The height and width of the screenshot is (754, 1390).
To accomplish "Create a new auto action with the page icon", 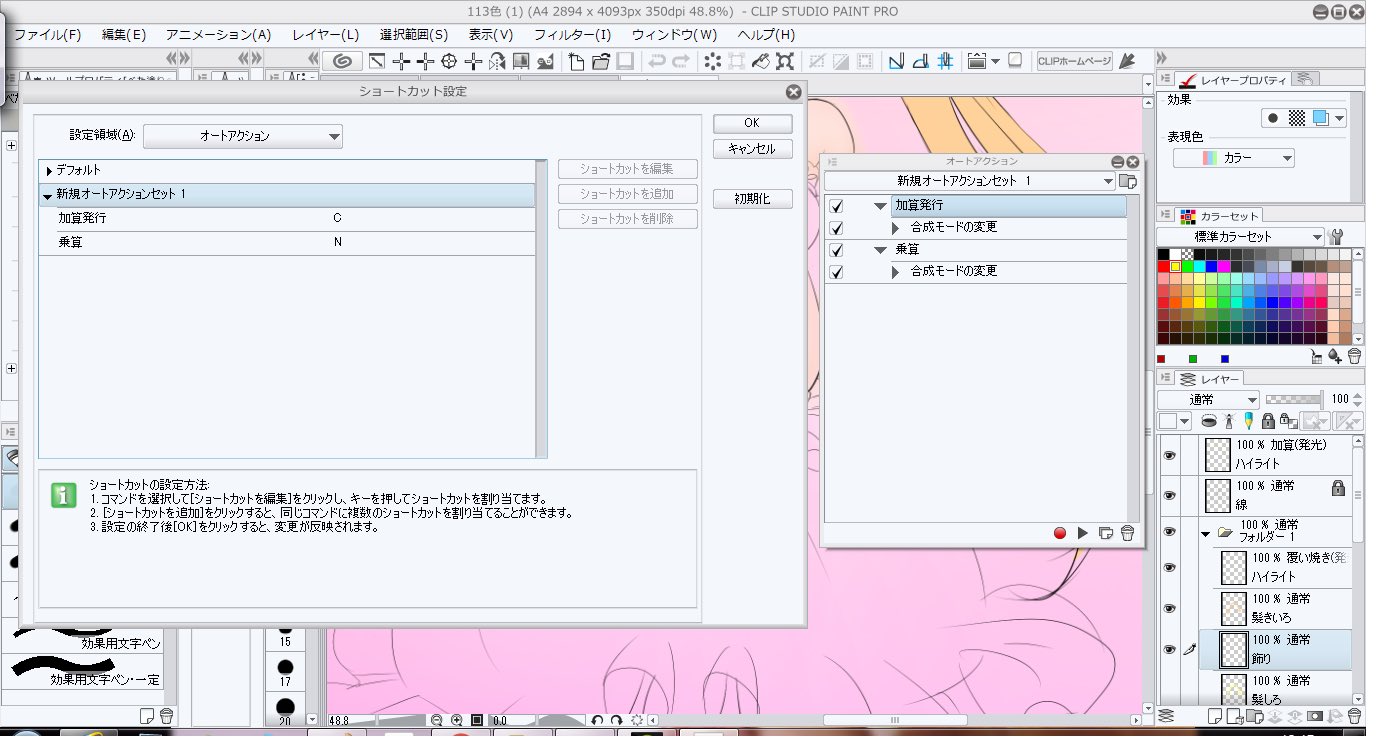I will 1105,533.
